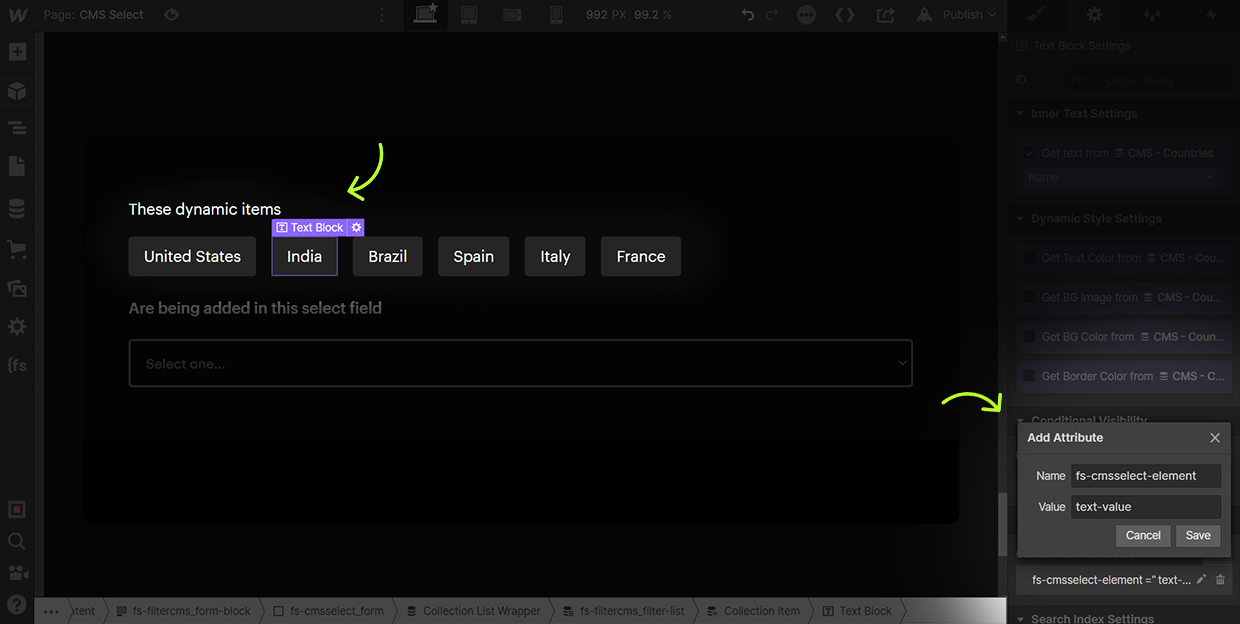Screen dimensions: 1240x624
Task: Switch to mobile landscape breakpoint
Action: 512,15
